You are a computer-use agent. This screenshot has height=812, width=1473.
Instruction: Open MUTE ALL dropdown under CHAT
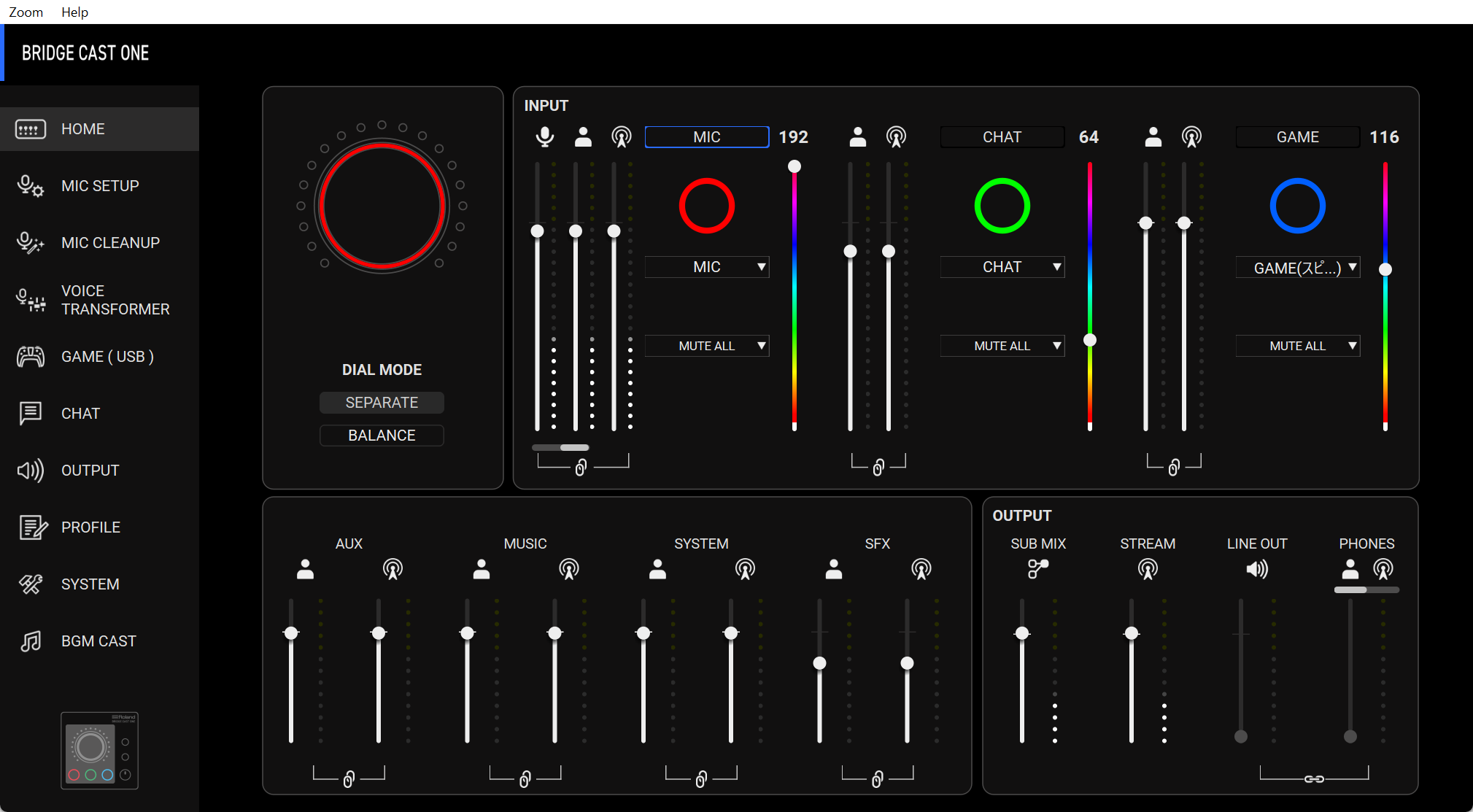(1002, 346)
